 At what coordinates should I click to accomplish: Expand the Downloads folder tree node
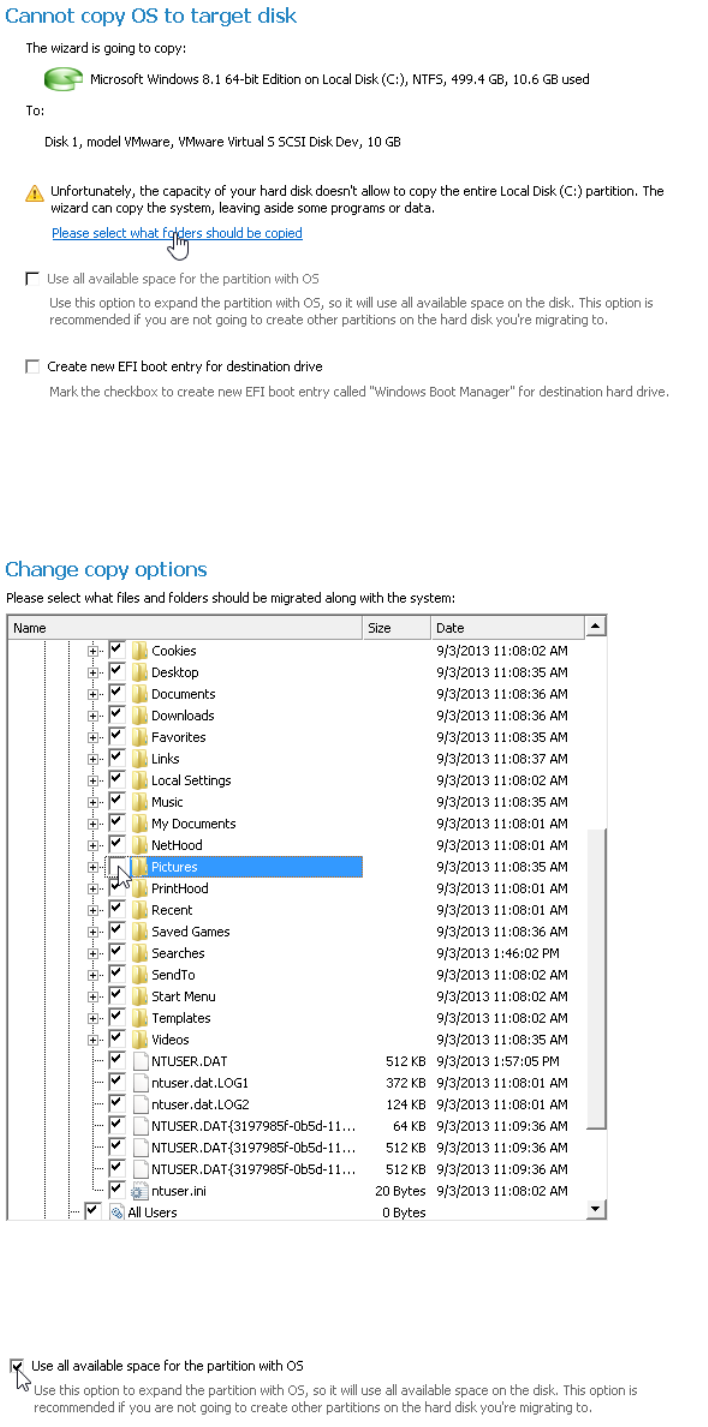click(x=93, y=716)
